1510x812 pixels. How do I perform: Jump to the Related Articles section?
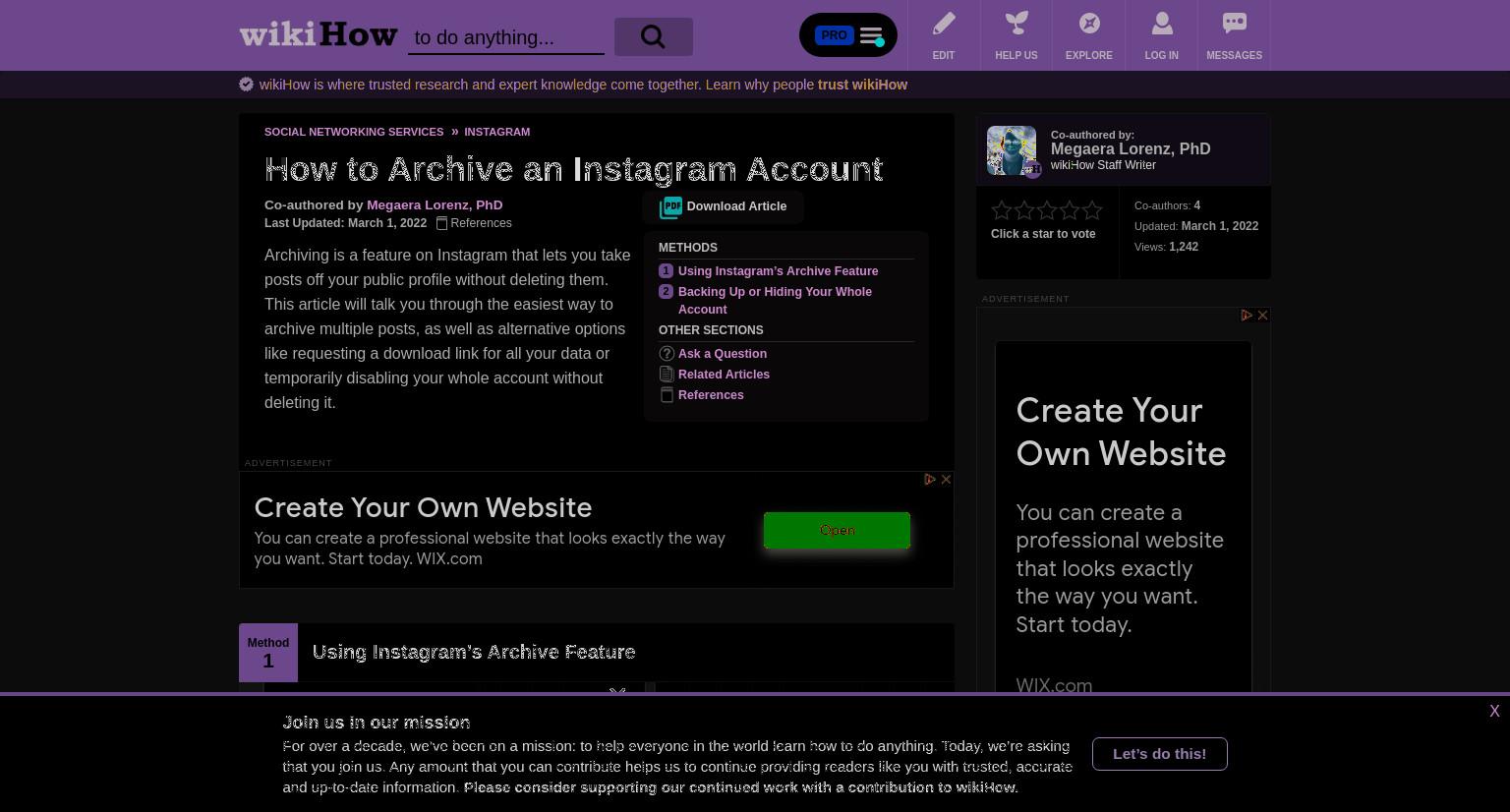pos(724,375)
